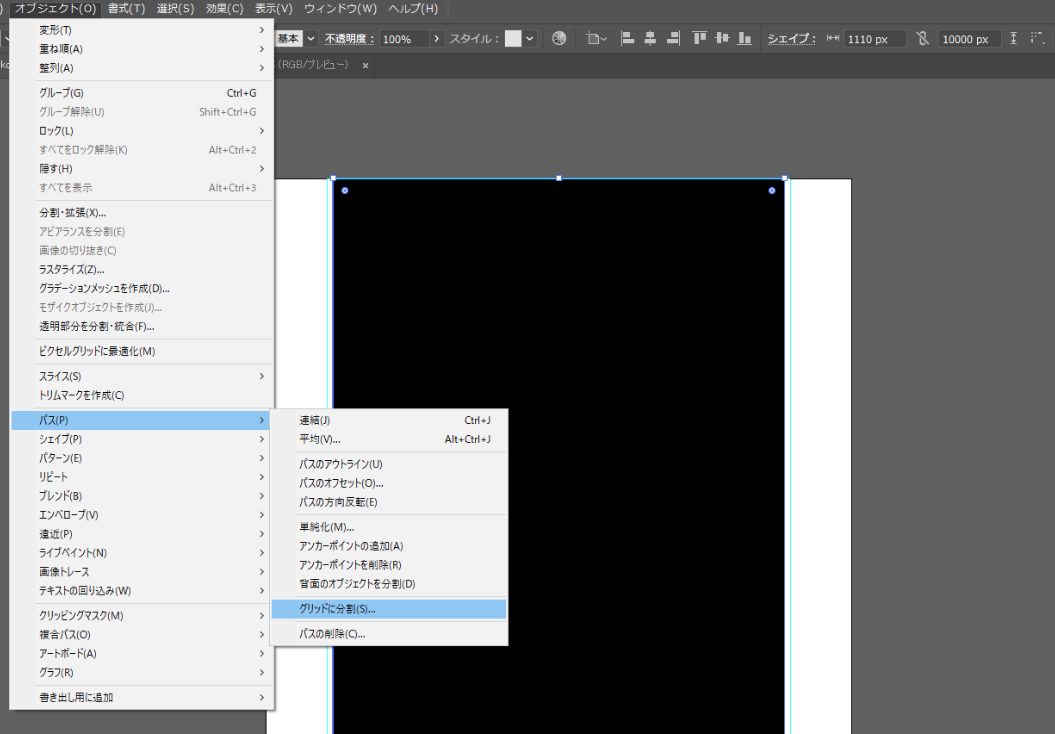Viewport: 1055px width, 734px height.
Task: Open the 表示(V) menu
Action: 274,9
